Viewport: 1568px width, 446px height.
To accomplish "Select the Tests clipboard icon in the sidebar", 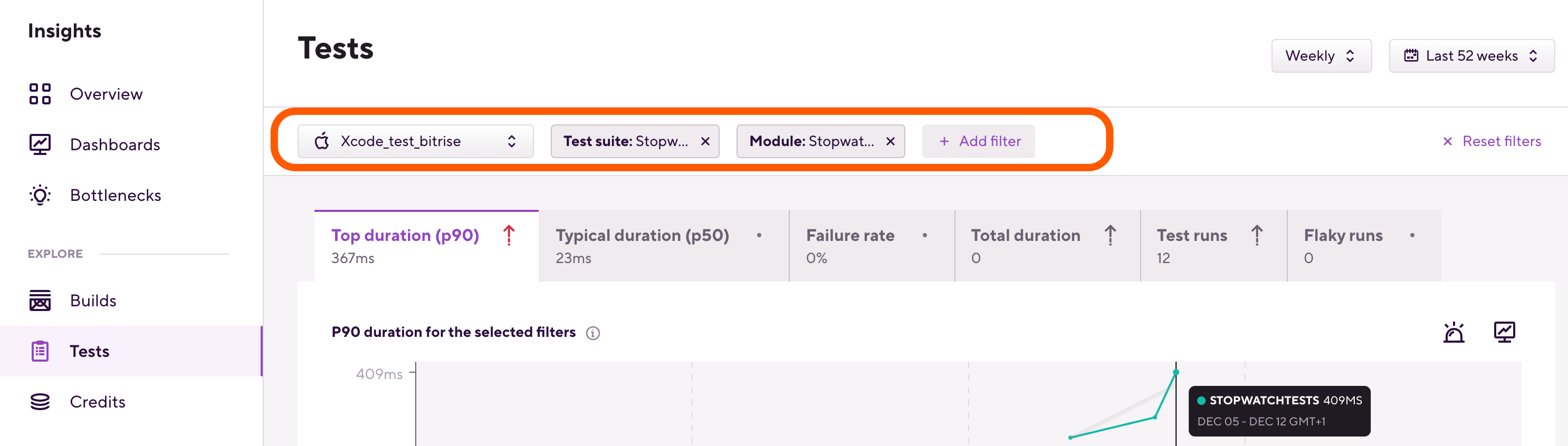I will 40,351.
